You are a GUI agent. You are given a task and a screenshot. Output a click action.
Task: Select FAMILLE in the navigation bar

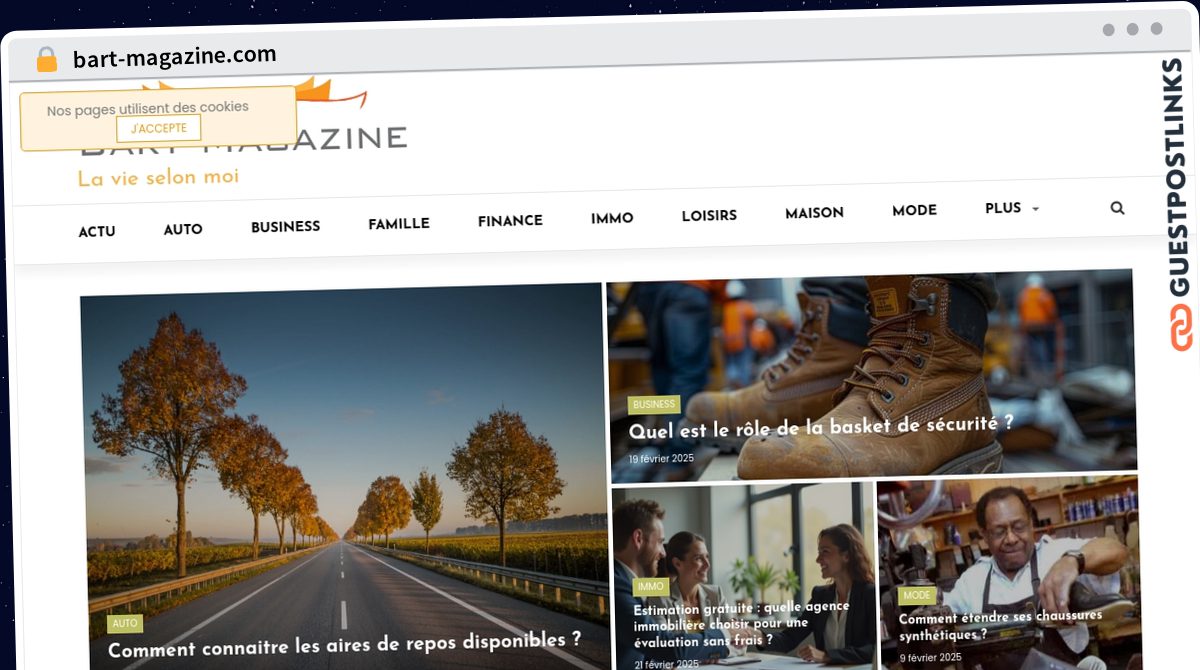(399, 223)
